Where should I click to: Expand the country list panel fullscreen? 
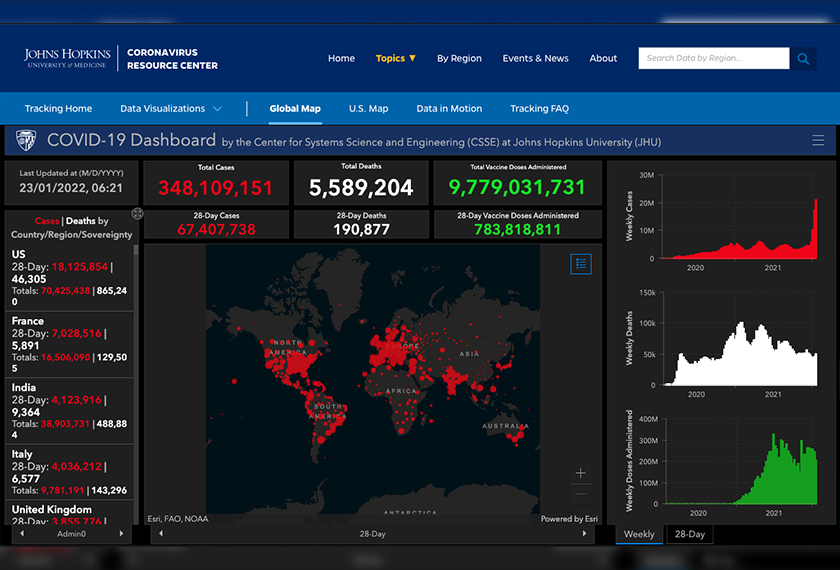(137, 213)
